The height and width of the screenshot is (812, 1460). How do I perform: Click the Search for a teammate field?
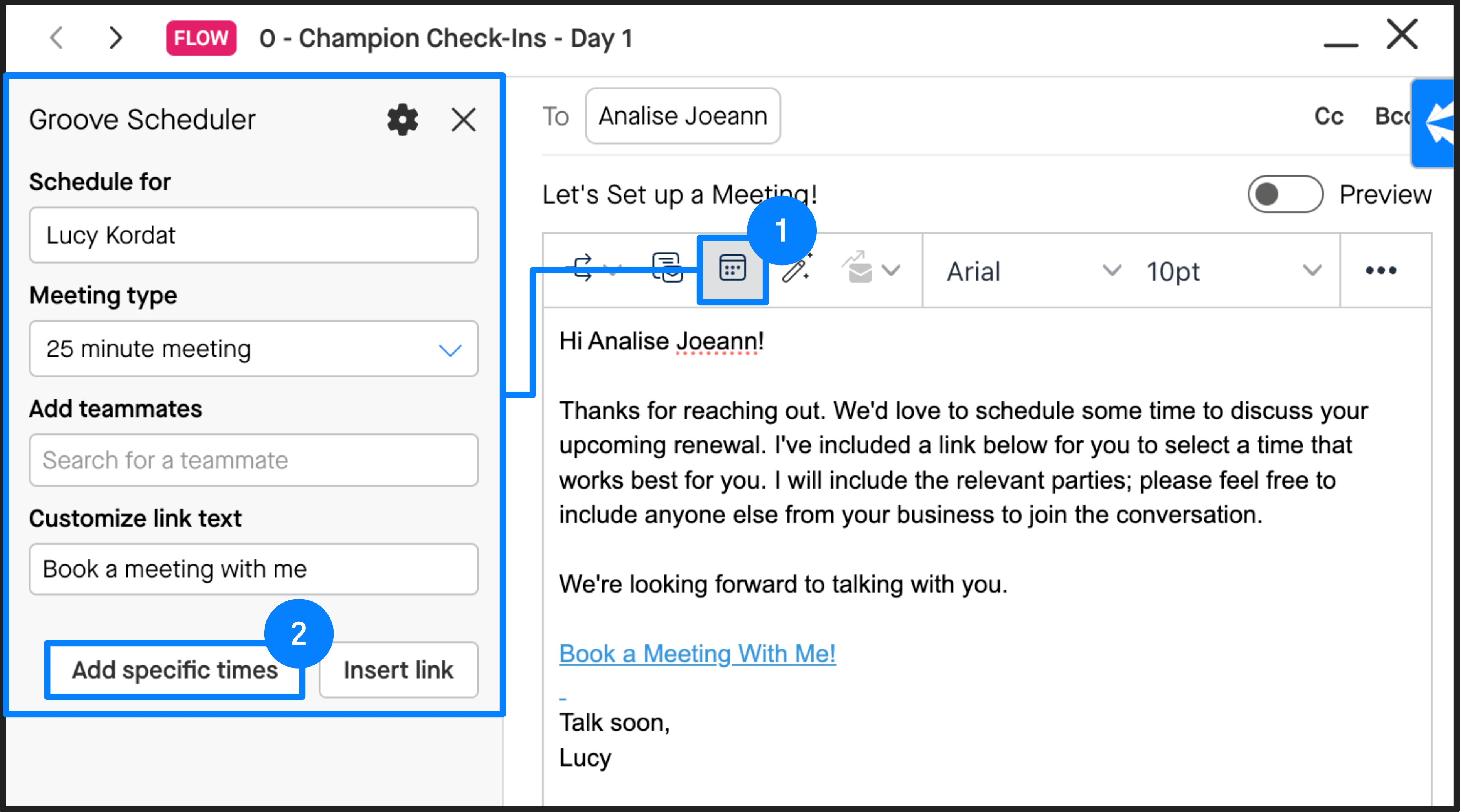pyautogui.click(x=253, y=460)
